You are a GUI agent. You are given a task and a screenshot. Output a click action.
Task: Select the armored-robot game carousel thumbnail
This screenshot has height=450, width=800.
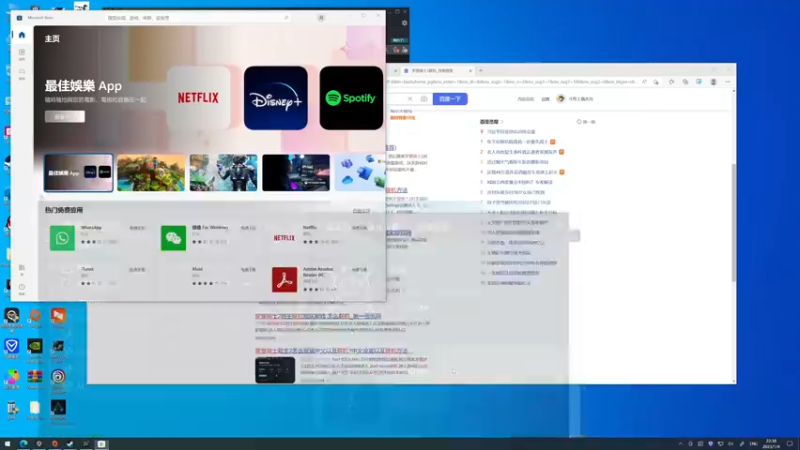click(x=223, y=173)
